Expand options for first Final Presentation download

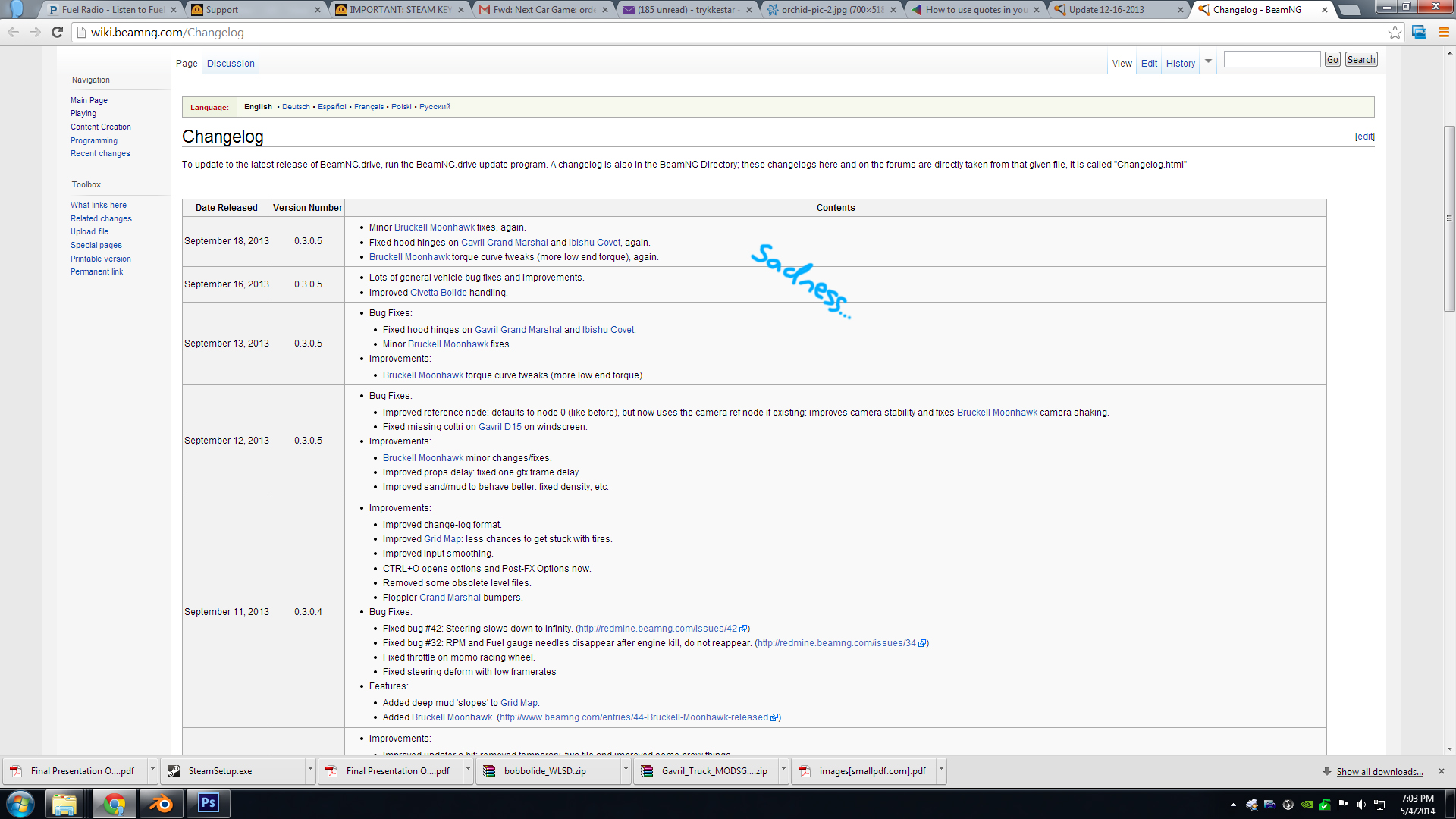[x=152, y=771]
